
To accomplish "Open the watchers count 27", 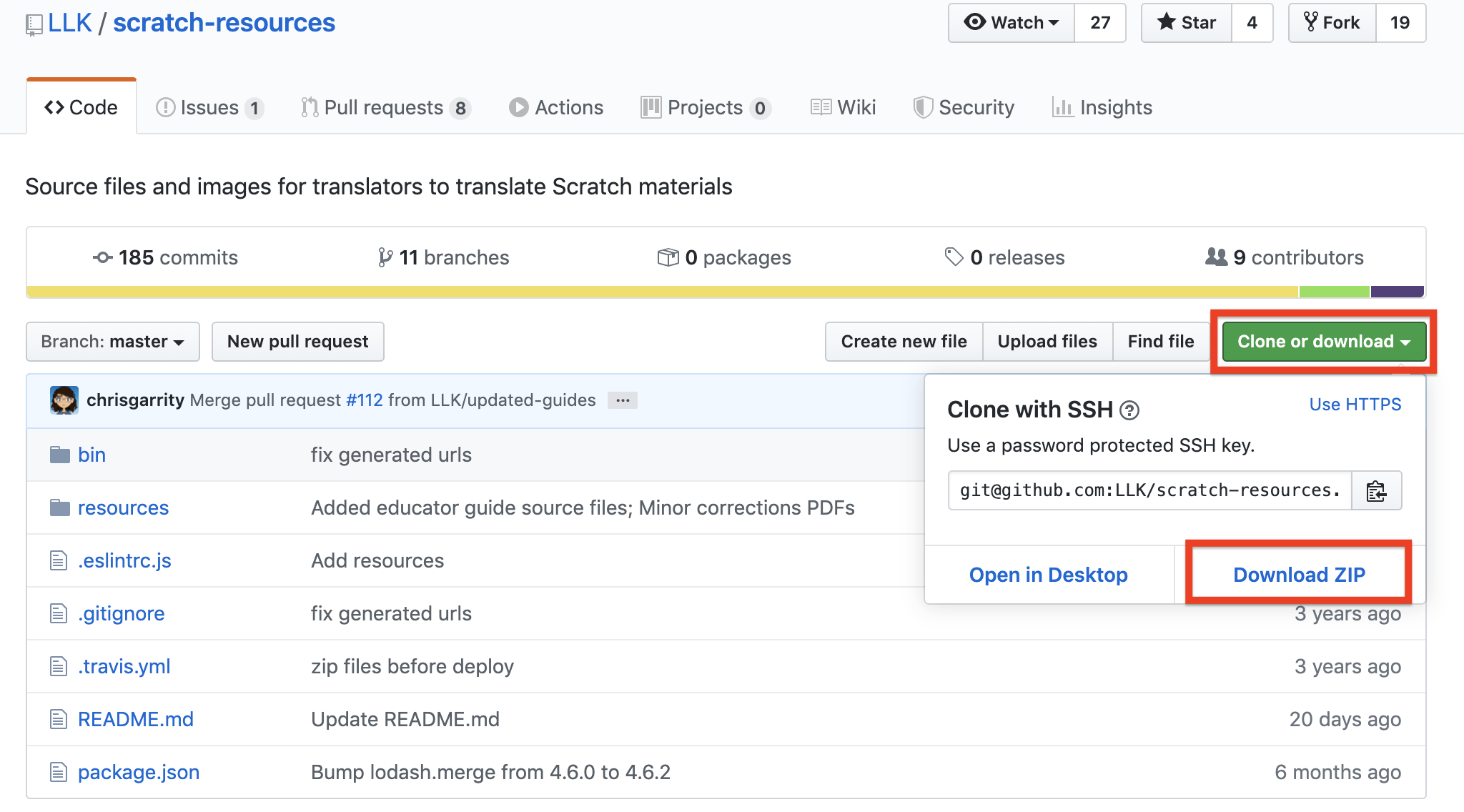I will coord(1100,23).
